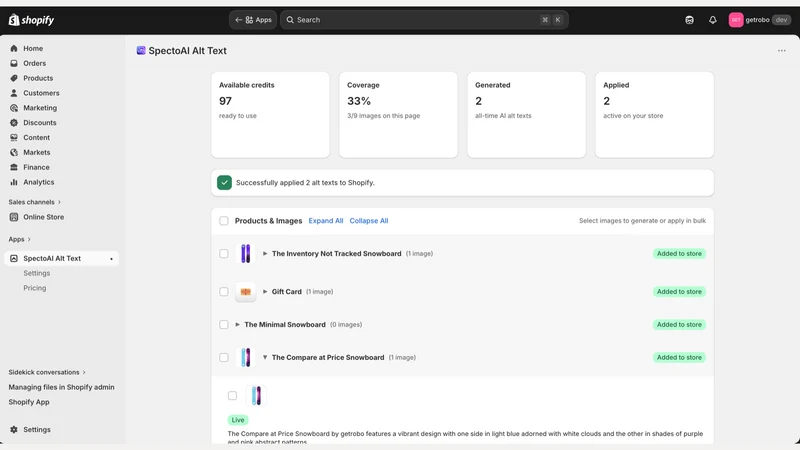Click Added to store badge for Inventory Not Tracked
The height and width of the screenshot is (450, 800).
(679, 254)
